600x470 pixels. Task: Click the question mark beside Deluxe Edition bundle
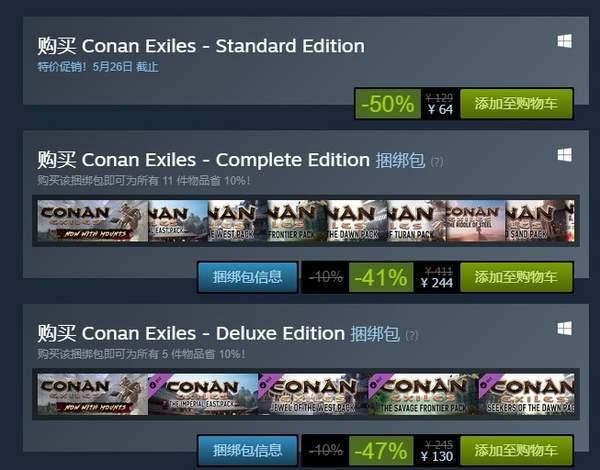point(411,334)
